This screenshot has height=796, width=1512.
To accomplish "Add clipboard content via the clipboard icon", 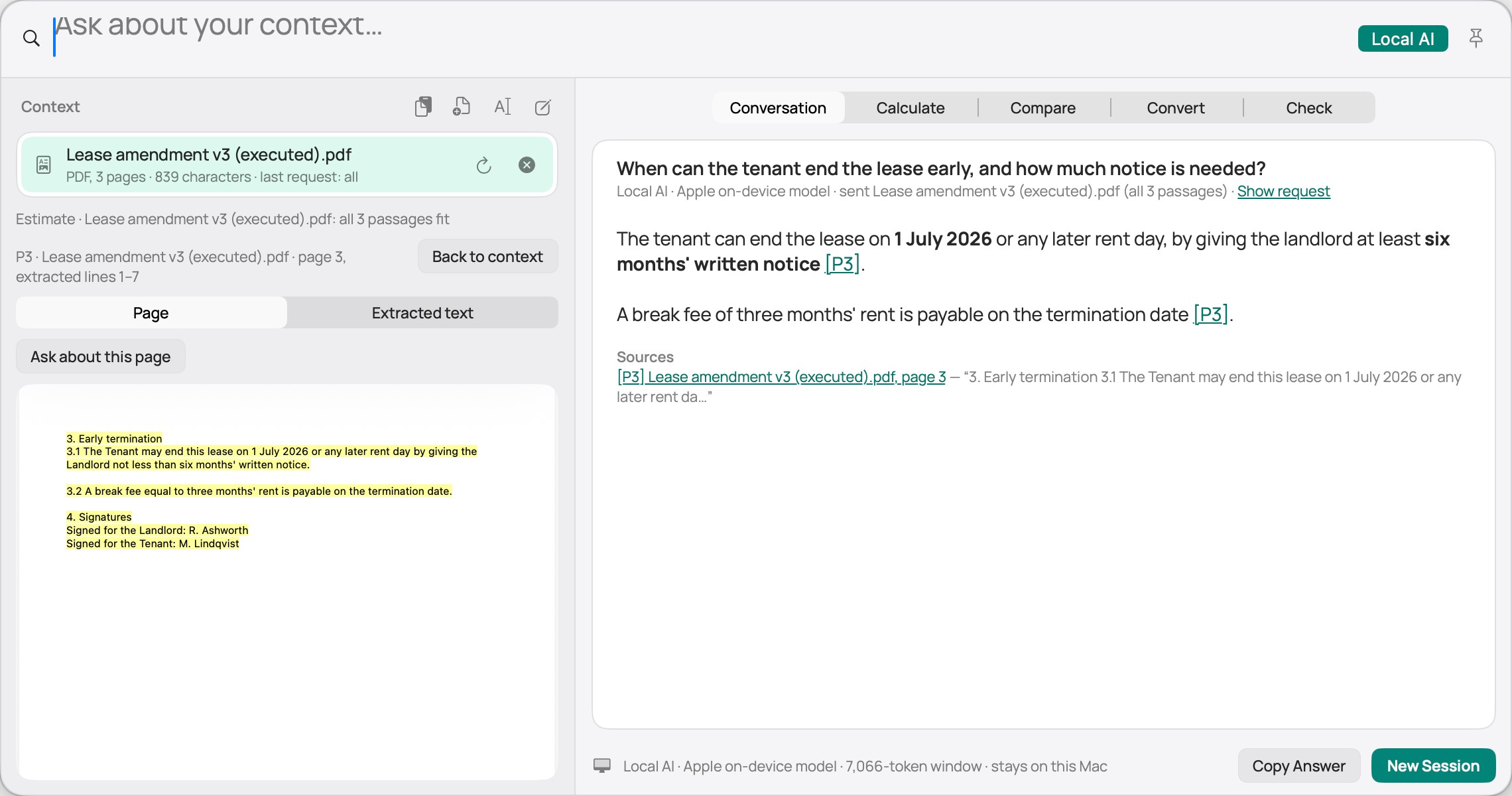I will (x=423, y=107).
